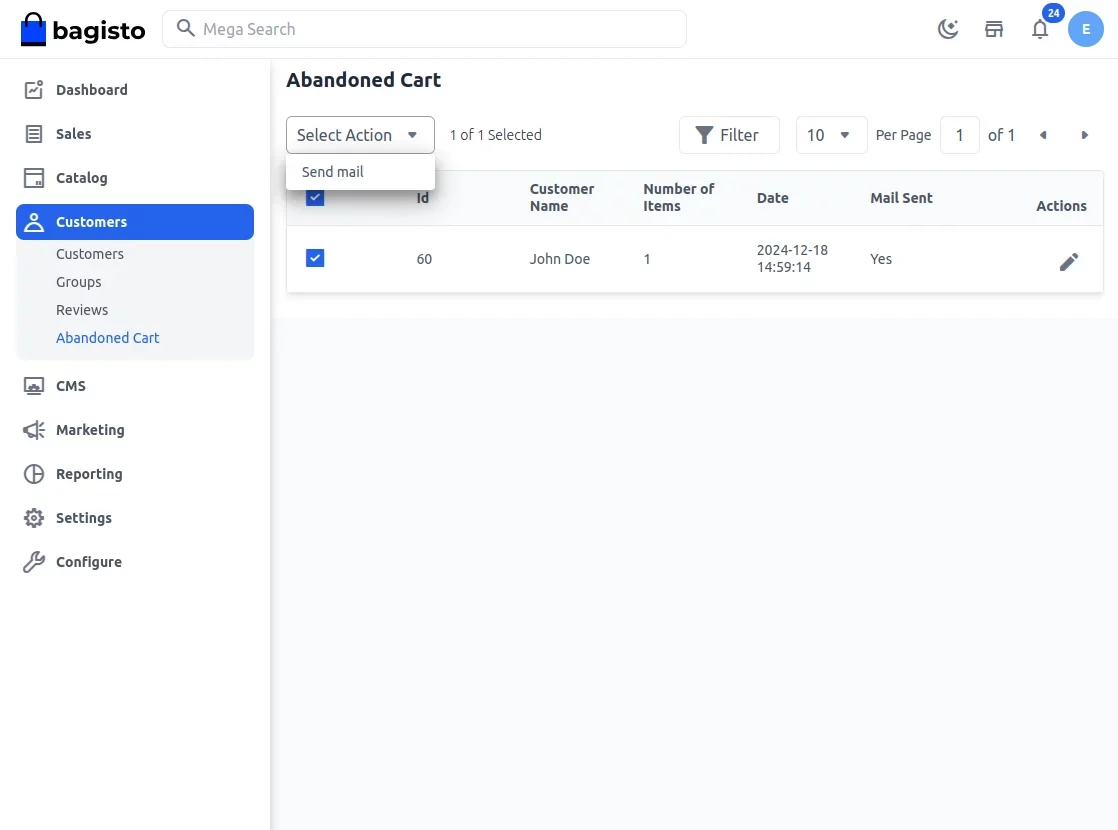Click the page number input box

(959, 135)
